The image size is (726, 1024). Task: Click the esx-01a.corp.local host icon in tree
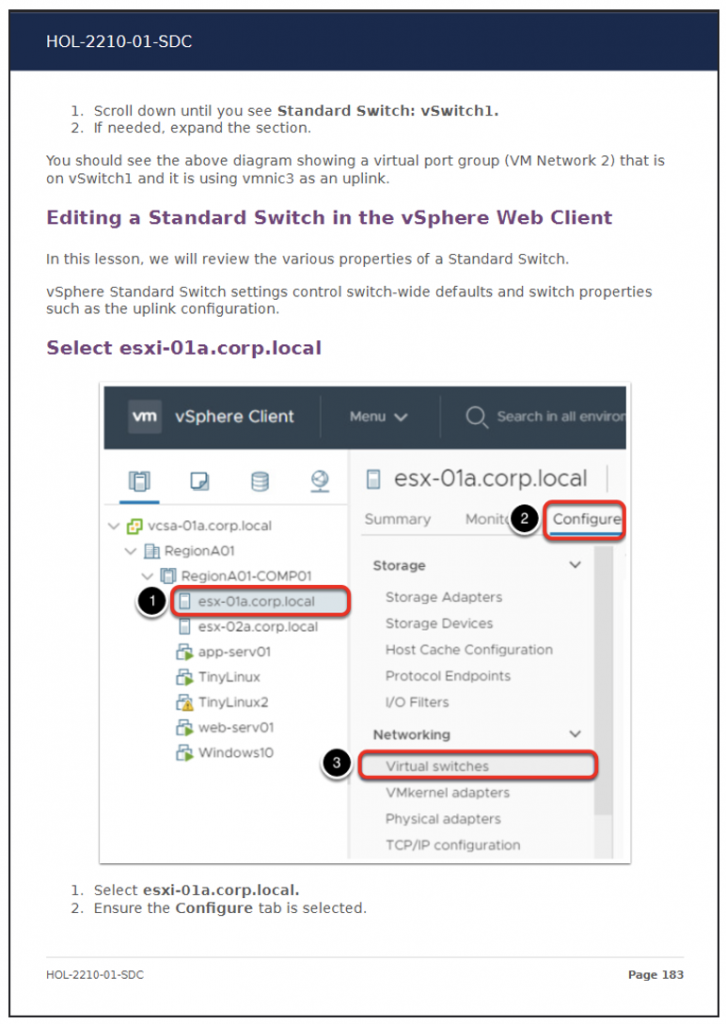point(185,601)
